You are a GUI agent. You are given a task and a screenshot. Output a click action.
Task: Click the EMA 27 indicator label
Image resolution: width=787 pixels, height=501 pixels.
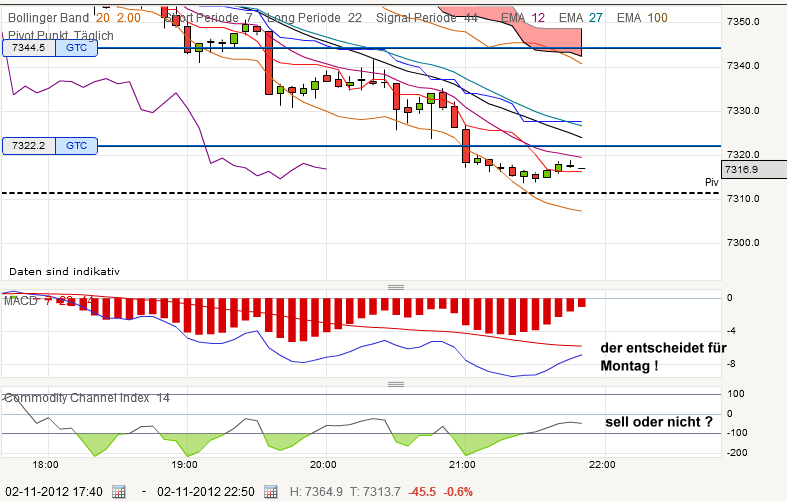581,18
